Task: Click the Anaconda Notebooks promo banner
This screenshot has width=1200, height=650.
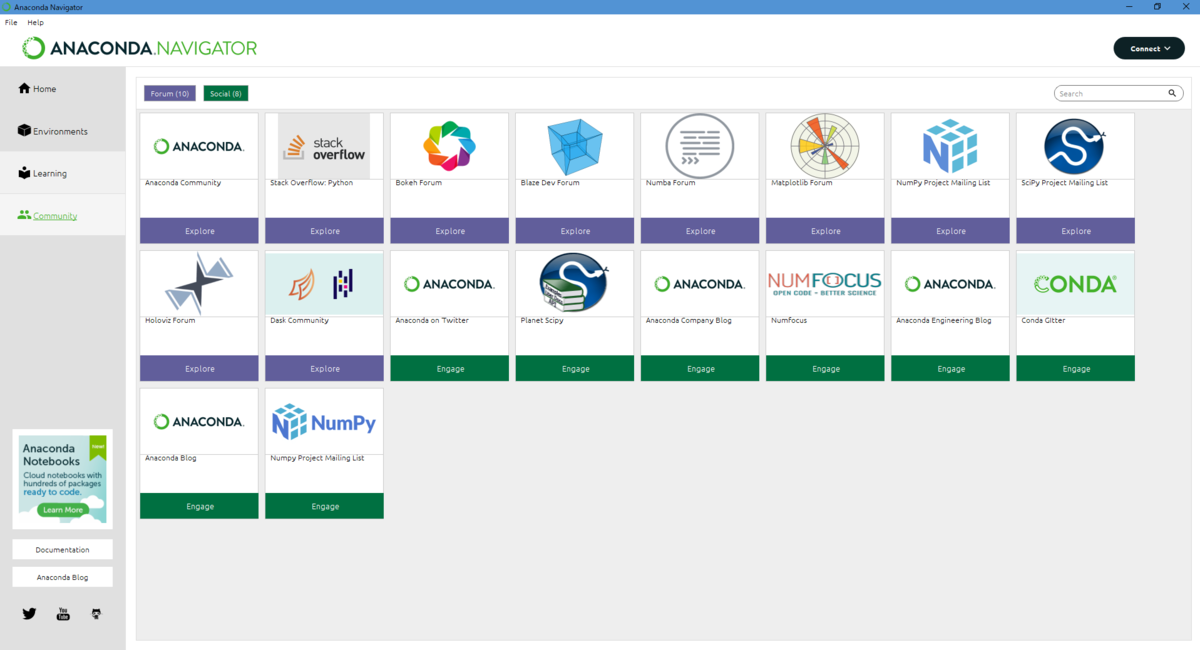Action: pos(62,479)
